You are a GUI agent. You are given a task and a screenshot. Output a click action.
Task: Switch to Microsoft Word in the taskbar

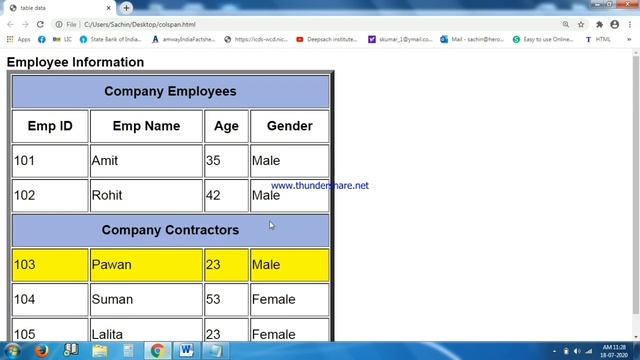186,351
